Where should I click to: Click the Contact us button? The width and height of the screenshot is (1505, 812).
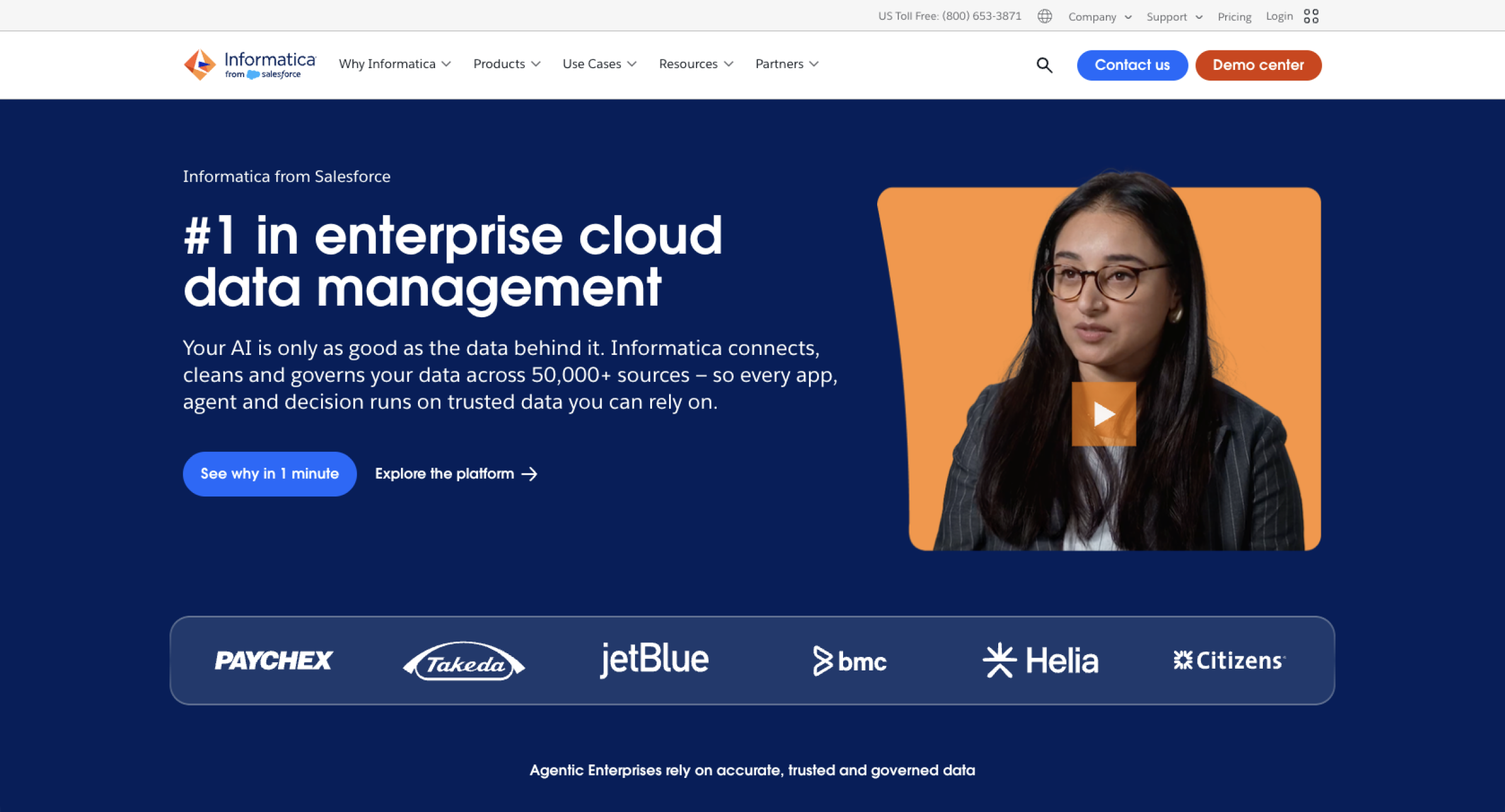coord(1132,65)
